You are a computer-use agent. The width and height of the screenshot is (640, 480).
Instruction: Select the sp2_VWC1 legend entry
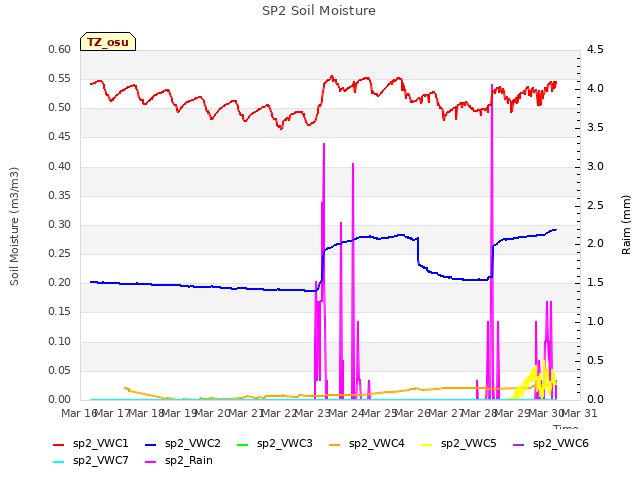pos(91,444)
